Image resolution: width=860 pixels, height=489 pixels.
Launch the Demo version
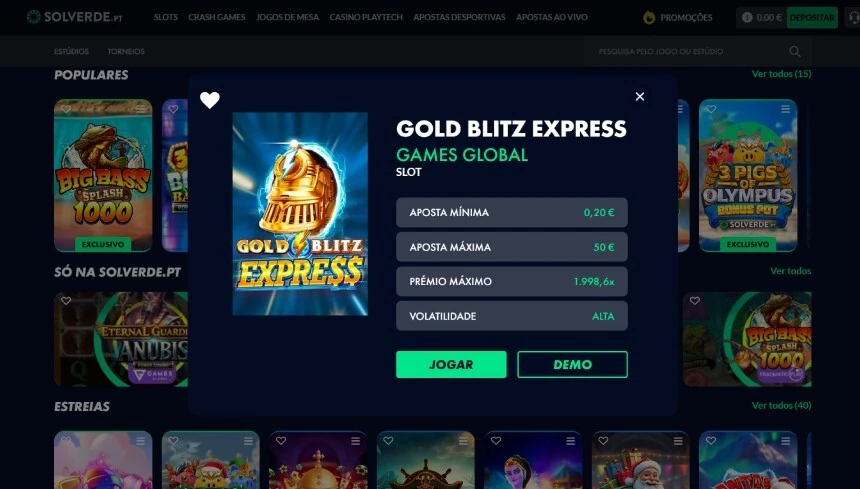pos(572,365)
